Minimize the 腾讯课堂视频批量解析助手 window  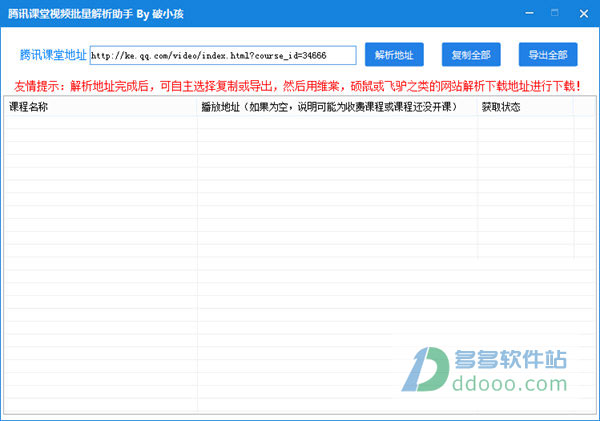click(530, 13)
